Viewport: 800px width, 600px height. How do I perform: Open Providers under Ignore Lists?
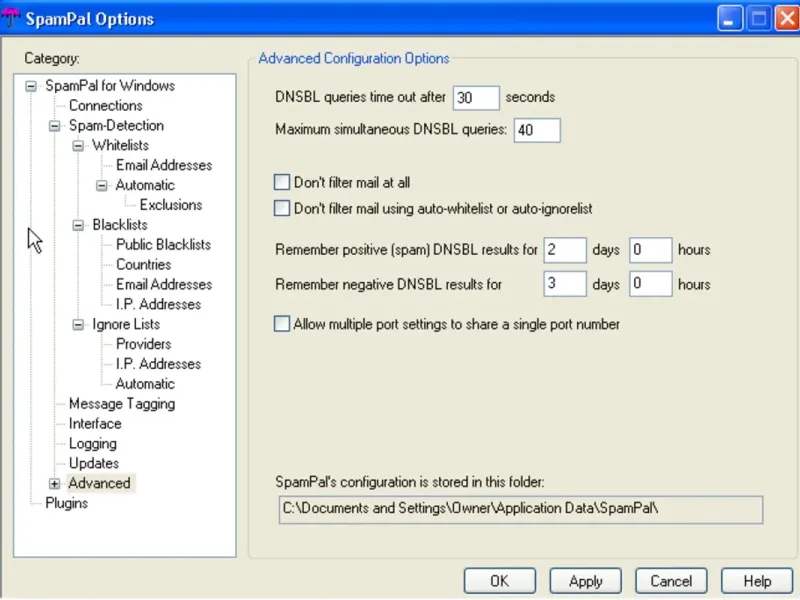pos(143,344)
